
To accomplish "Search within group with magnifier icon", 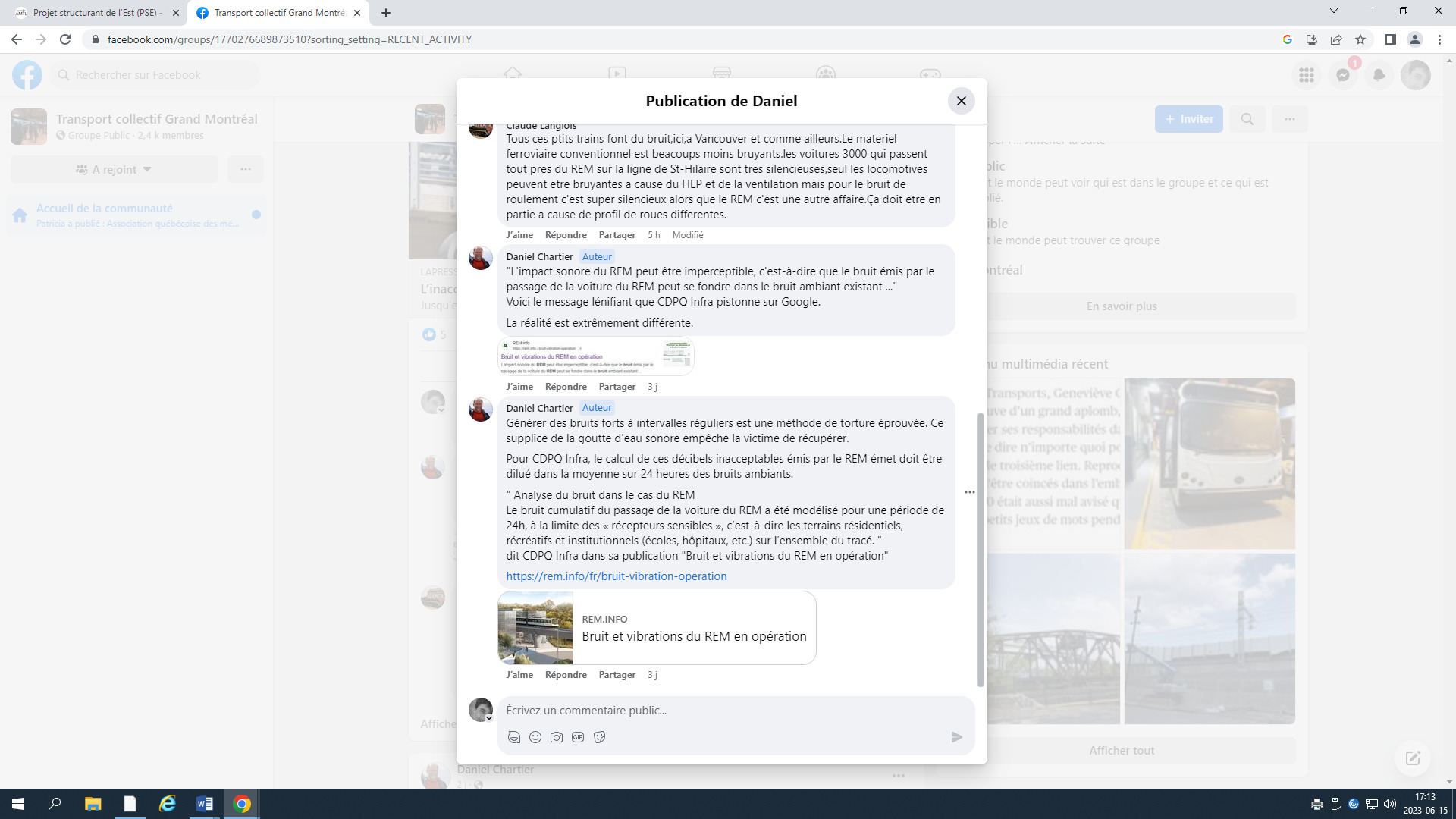I will tap(1247, 119).
